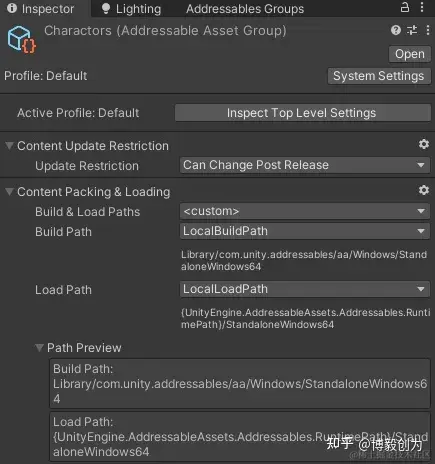Click the Inspector lock icon
Screen dimensions: 435x464
tap(405, 7)
